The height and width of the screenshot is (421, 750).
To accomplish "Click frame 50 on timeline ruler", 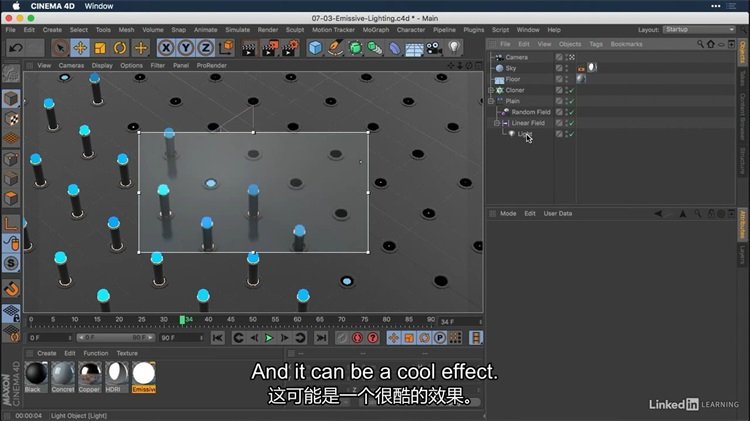I will (253, 320).
